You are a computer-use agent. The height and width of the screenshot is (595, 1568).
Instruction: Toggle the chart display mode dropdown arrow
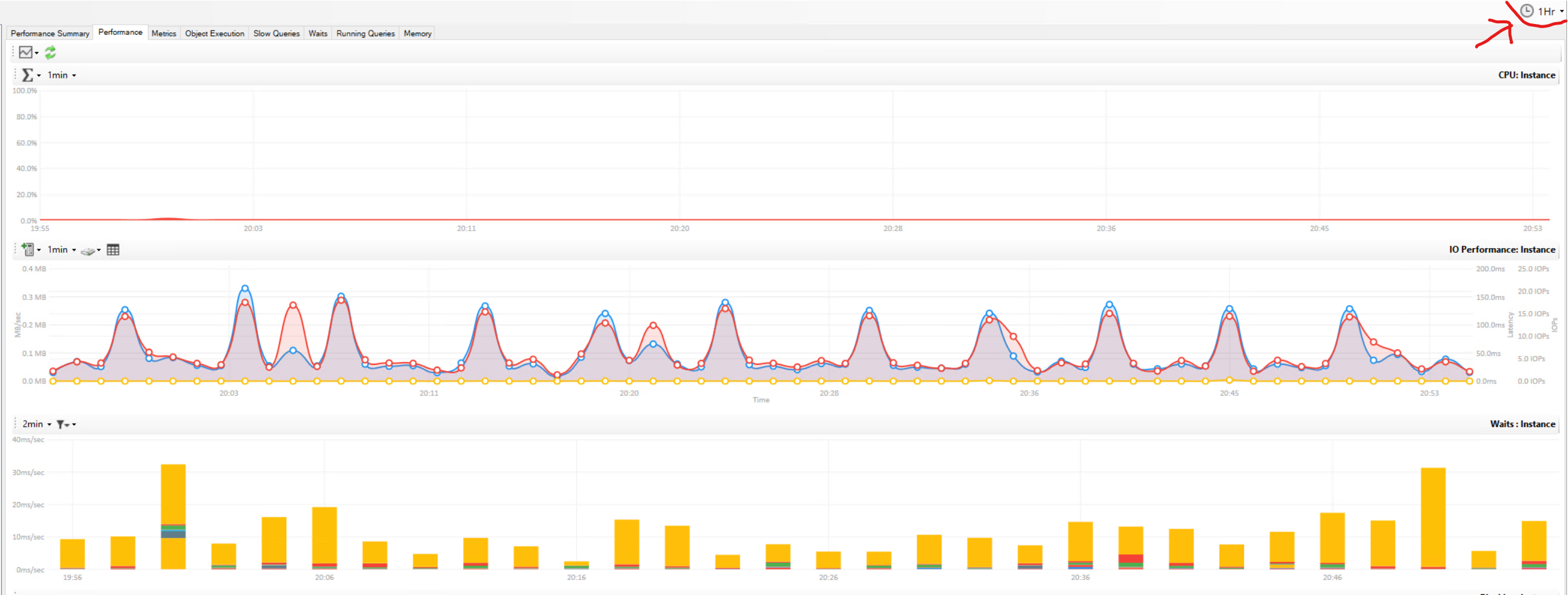click(37, 52)
